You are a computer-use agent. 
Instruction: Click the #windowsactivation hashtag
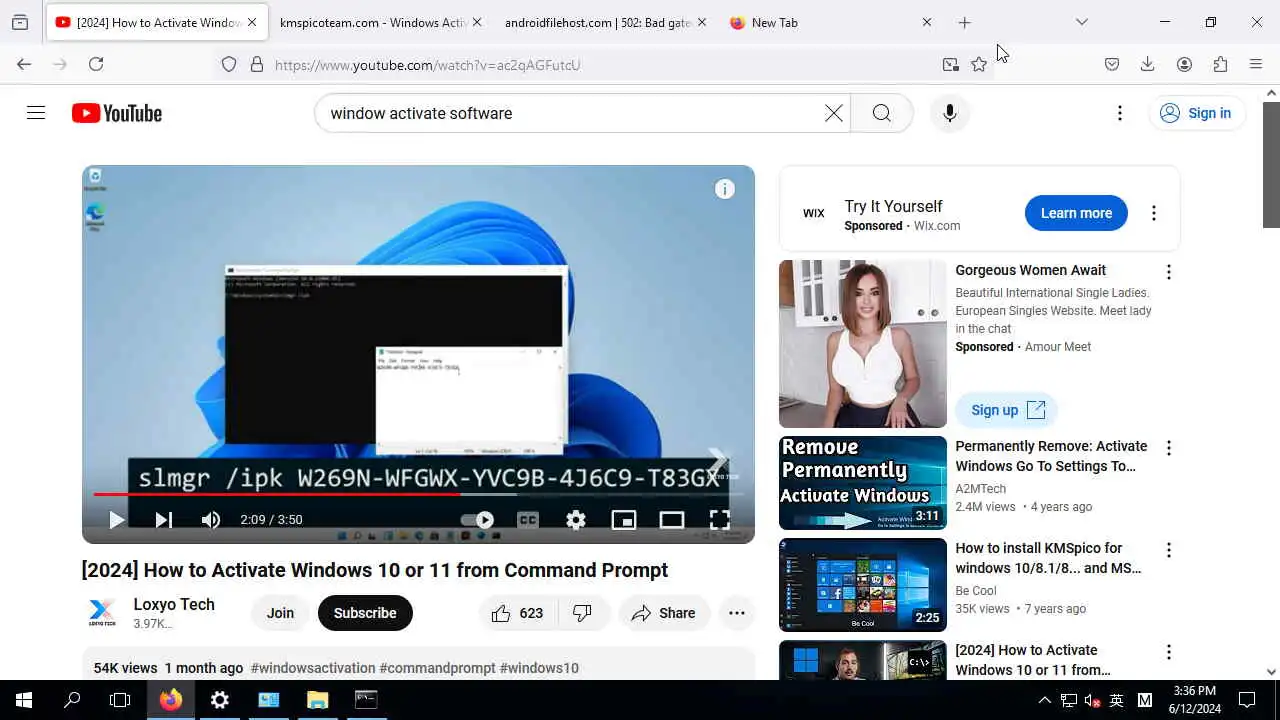tap(312, 668)
